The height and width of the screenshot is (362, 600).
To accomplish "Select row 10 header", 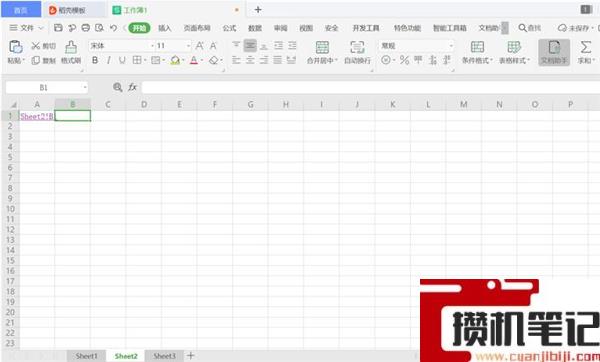I will coord(10,209).
